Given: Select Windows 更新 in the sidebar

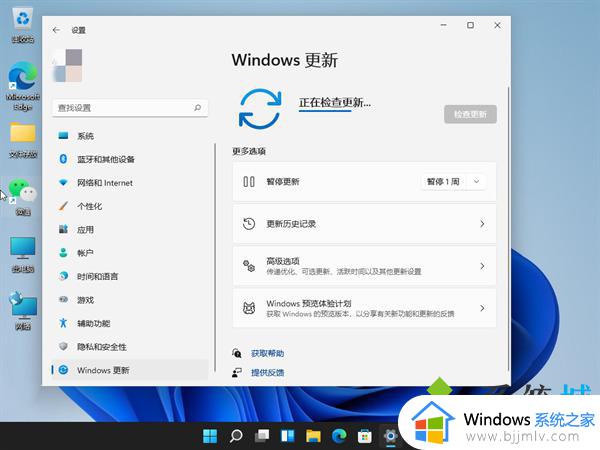Looking at the screenshot, I should pos(130,370).
